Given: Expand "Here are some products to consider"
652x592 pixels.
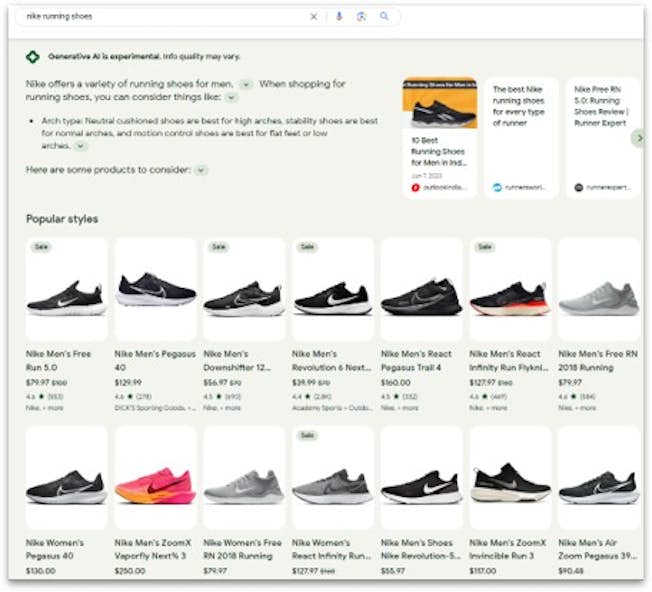Looking at the screenshot, I should [x=201, y=170].
